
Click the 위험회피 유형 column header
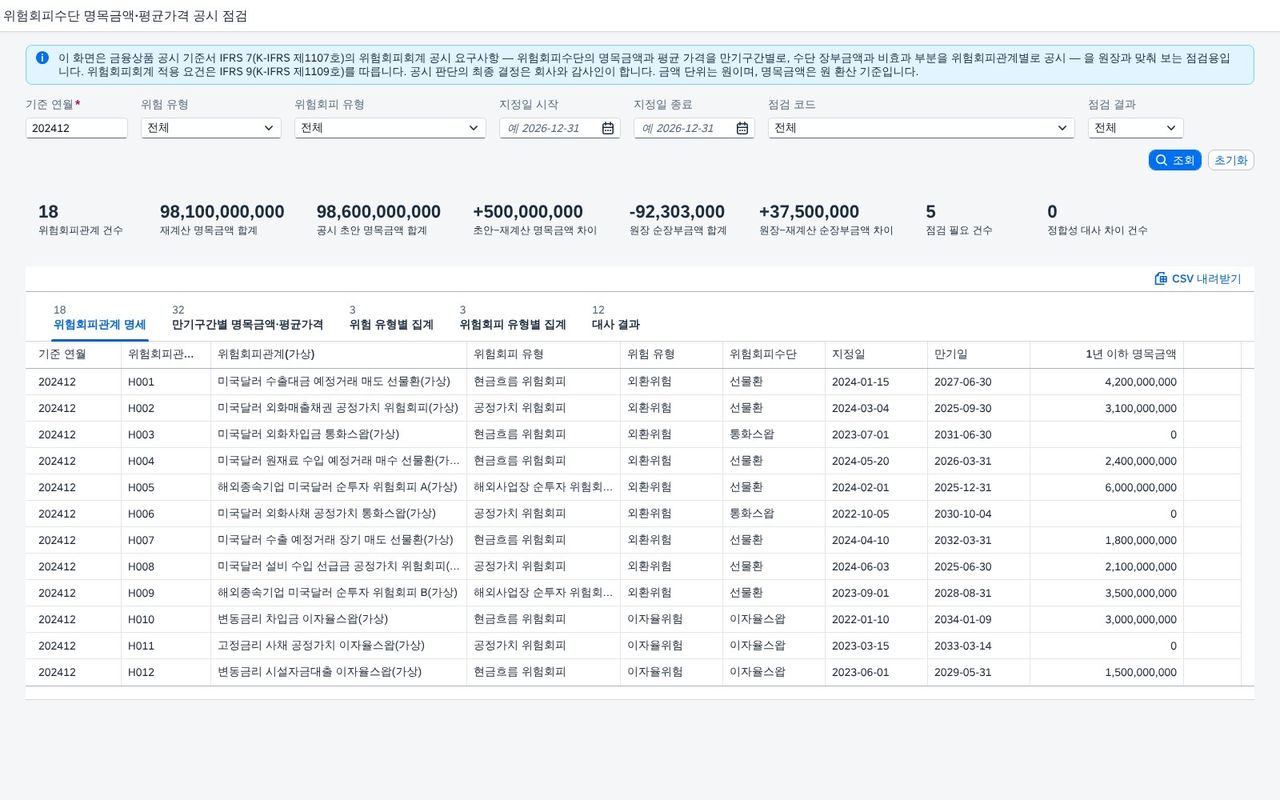(x=543, y=354)
